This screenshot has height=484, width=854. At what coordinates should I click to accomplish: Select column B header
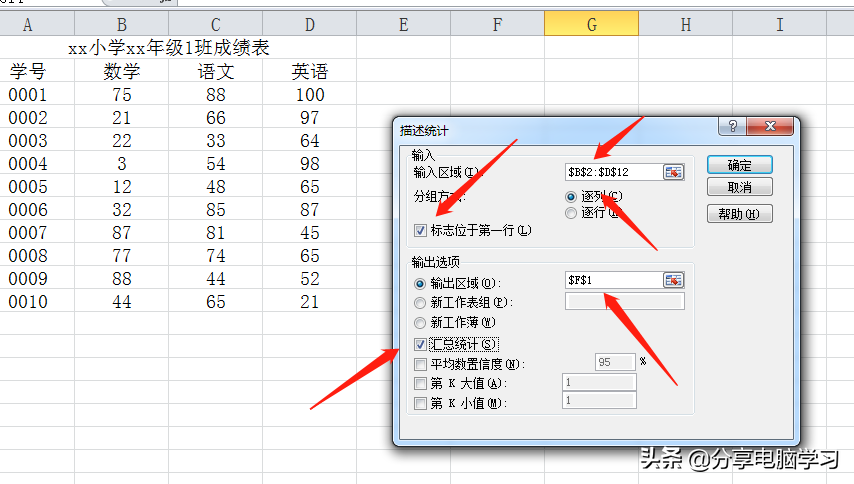coord(121,24)
